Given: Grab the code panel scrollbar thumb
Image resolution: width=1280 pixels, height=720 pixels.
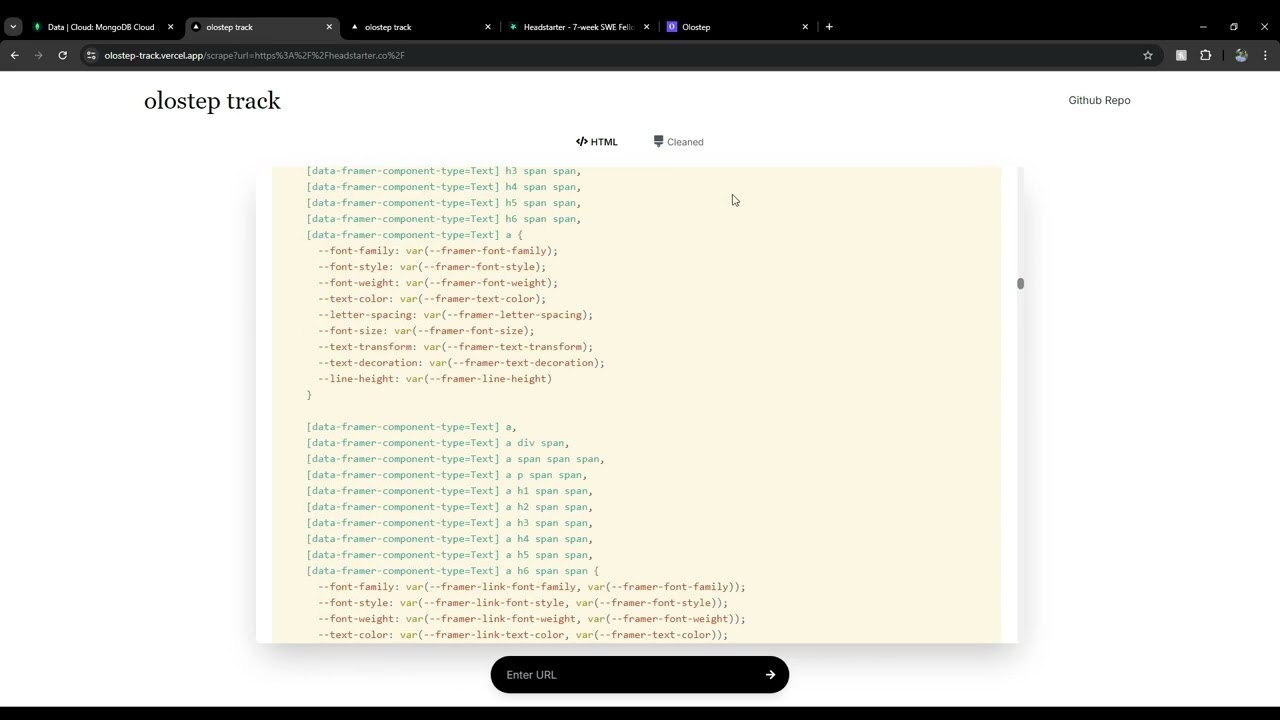Looking at the screenshot, I should click(x=1020, y=284).
